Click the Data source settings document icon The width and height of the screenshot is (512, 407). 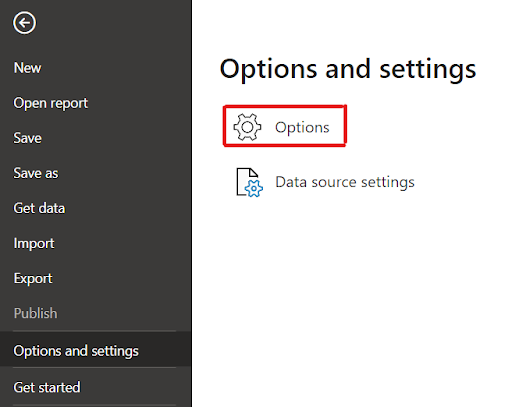point(249,182)
